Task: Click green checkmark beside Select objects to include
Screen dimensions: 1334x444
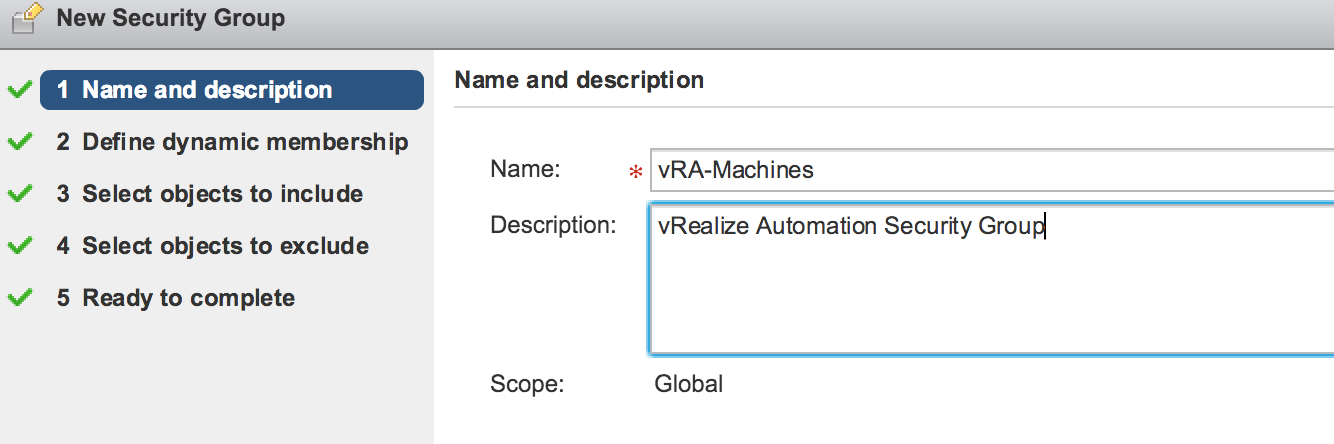Action: click(x=19, y=194)
